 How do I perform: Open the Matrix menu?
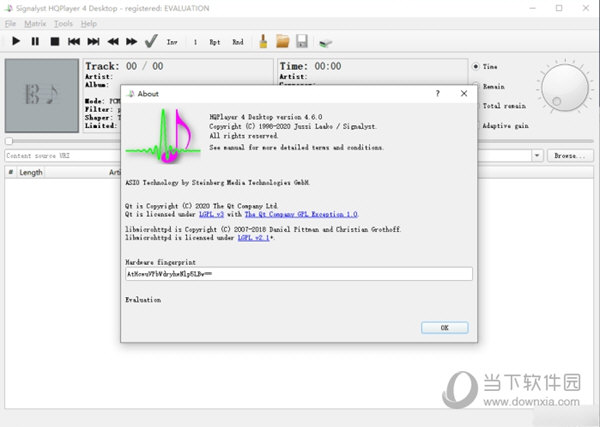point(35,24)
